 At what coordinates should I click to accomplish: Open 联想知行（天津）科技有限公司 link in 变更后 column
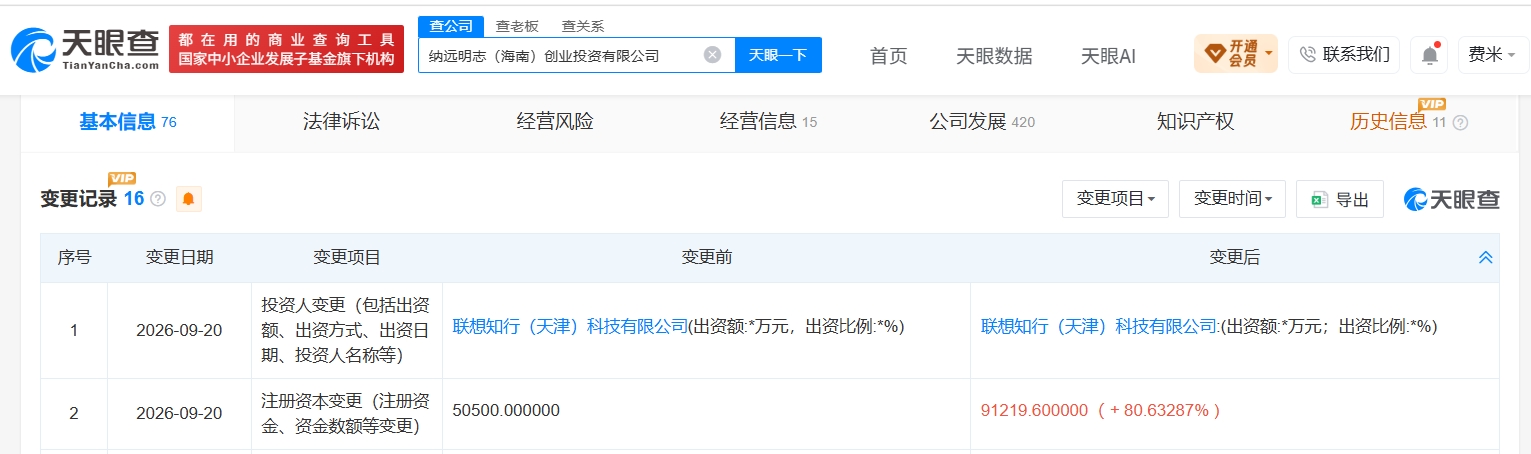(x=1099, y=326)
